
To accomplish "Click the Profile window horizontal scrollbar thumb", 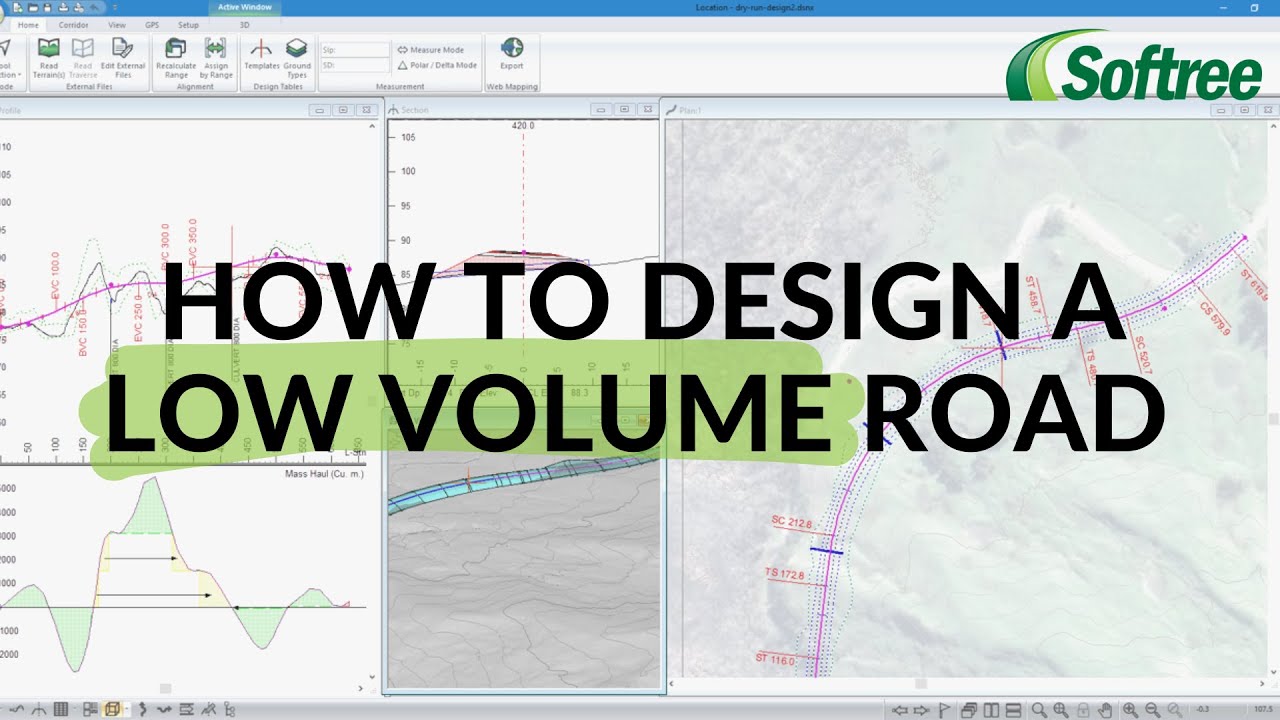I will pos(165,688).
